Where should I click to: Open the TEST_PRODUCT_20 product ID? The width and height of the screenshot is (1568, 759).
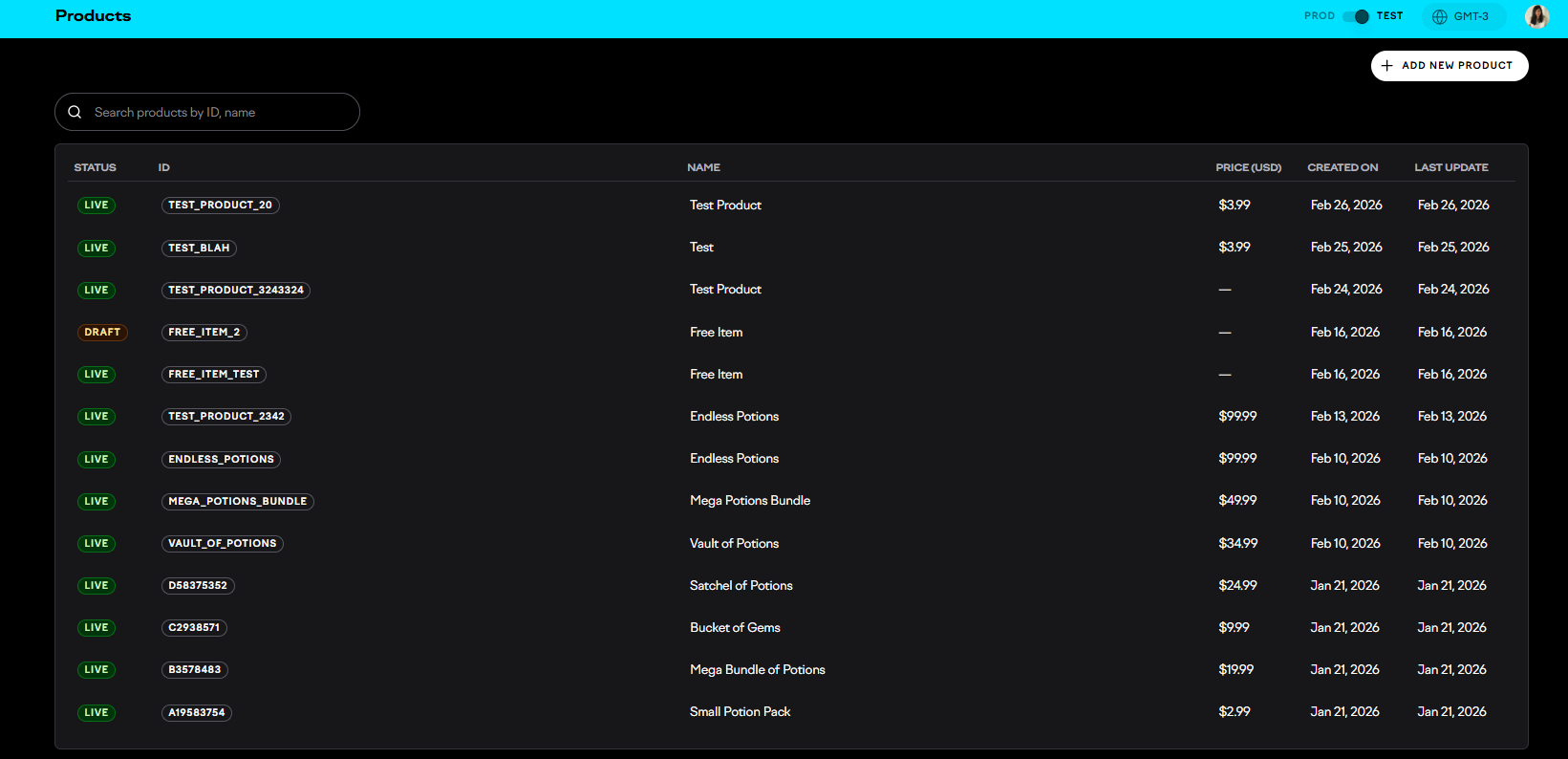point(220,206)
